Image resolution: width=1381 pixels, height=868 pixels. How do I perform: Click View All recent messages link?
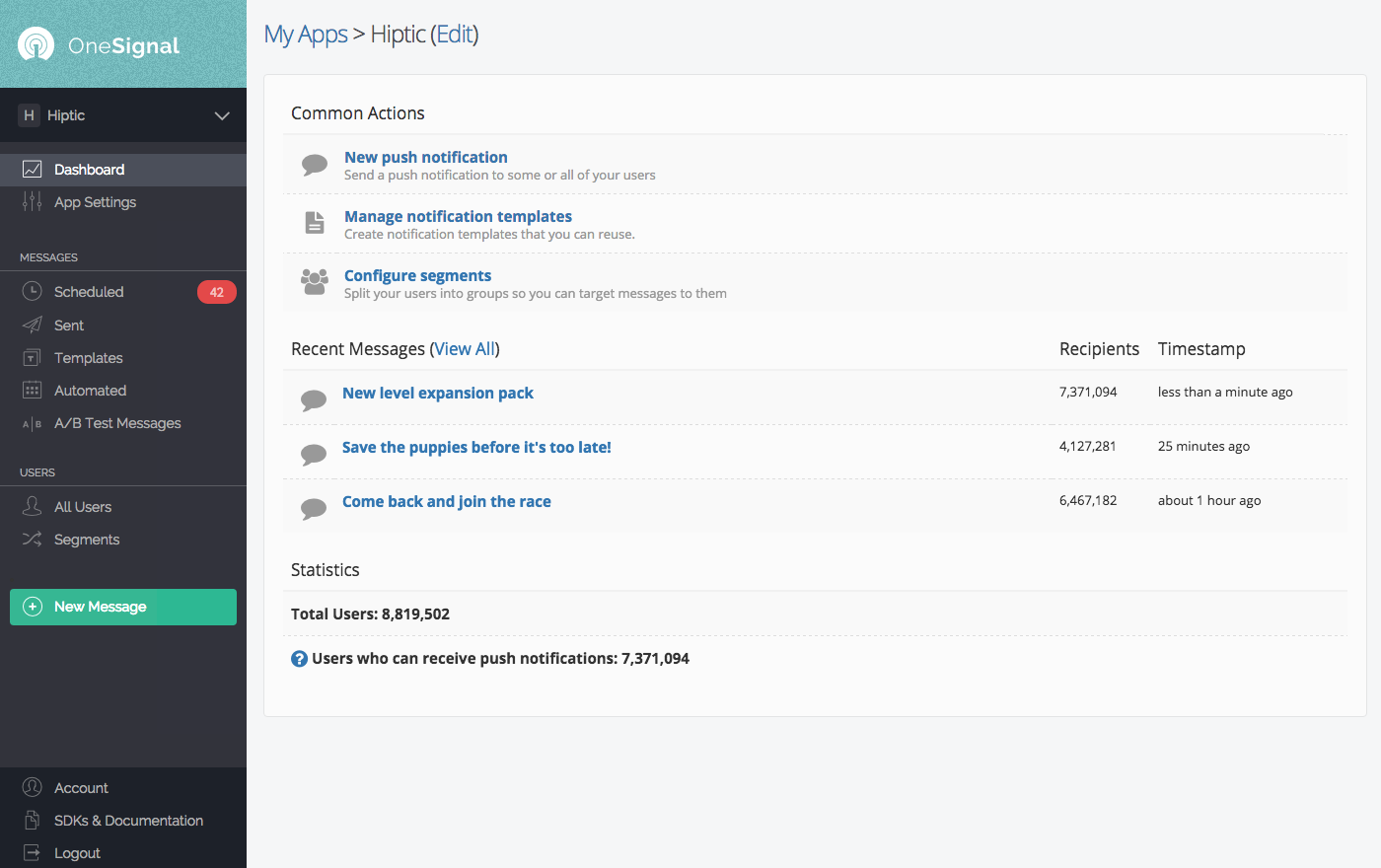465,349
